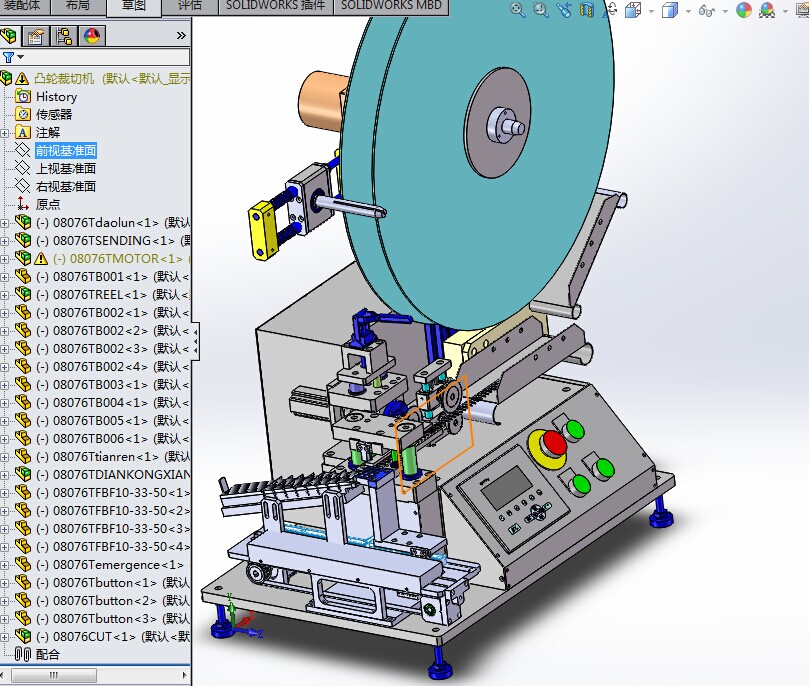The width and height of the screenshot is (809, 686).
Task: Switch to SOLIDWORKS 插件 tab
Action: [x=276, y=6]
